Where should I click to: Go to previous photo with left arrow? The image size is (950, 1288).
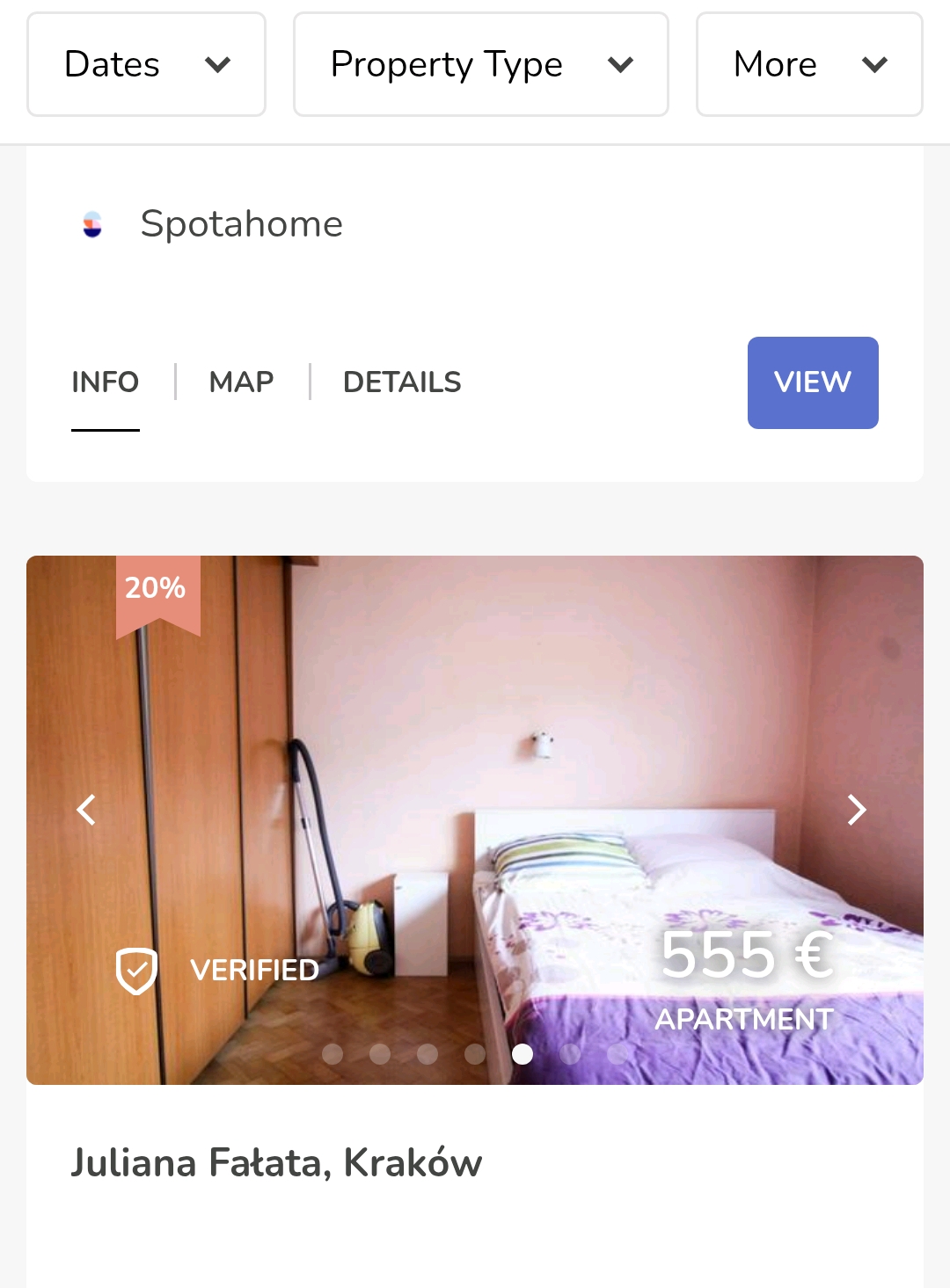pos(86,809)
